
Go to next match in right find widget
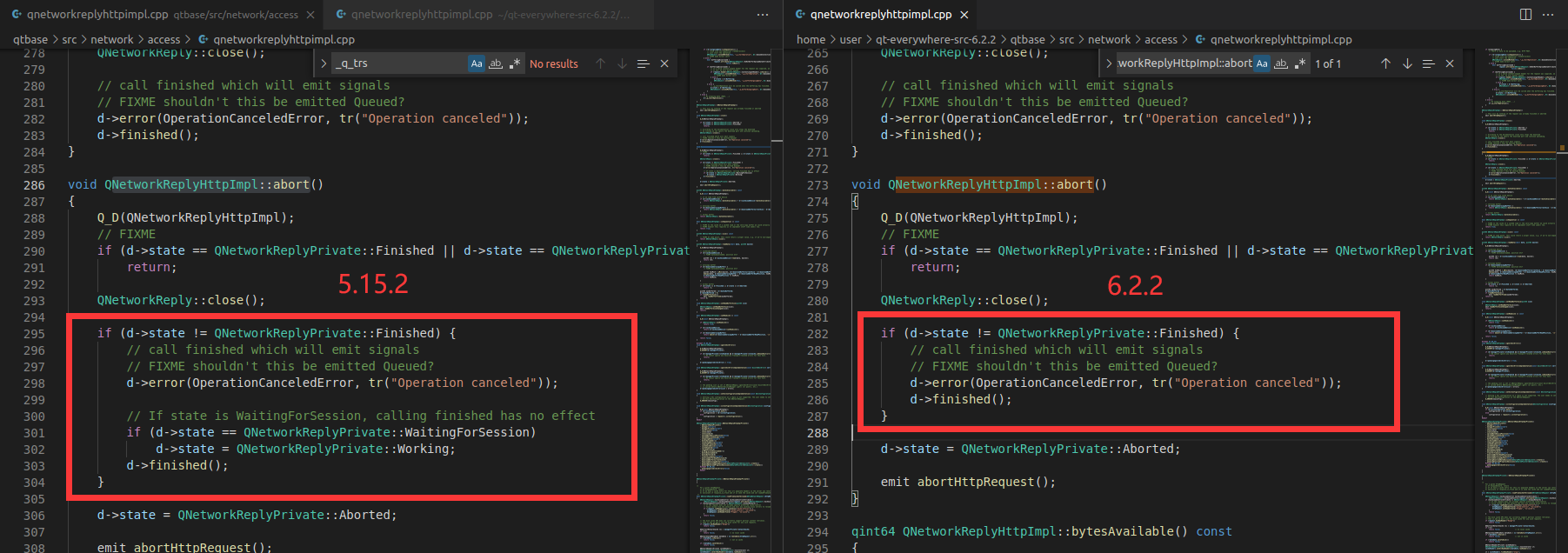[1407, 63]
